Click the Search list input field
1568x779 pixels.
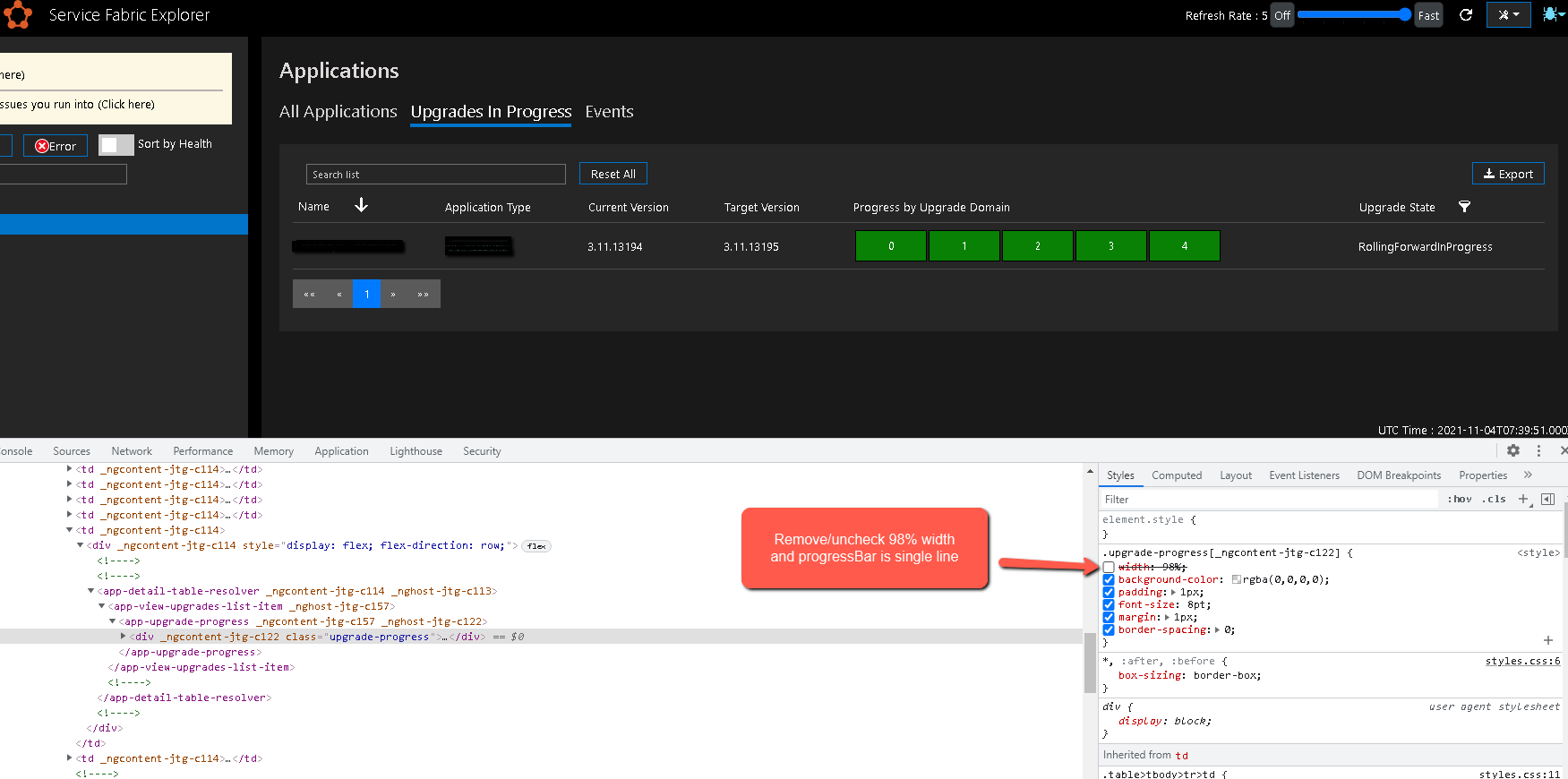[x=436, y=174]
